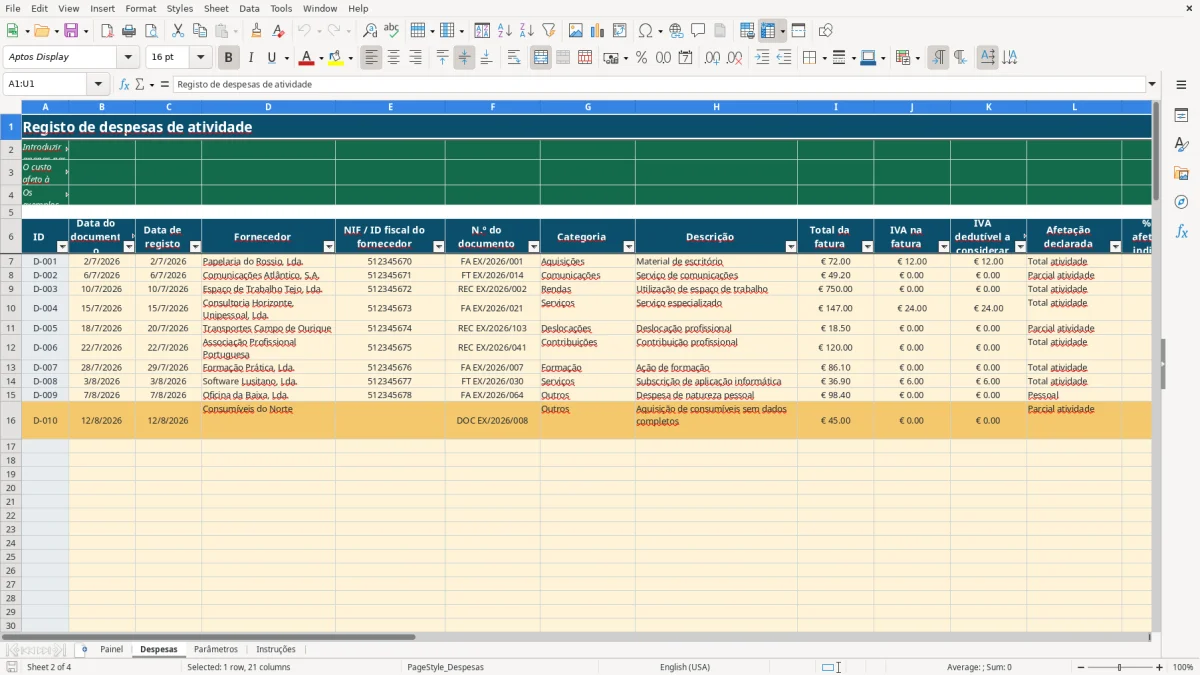Click Add Decimal Place icon
The width and height of the screenshot is (1200, 675).
[x=712, y=58]
